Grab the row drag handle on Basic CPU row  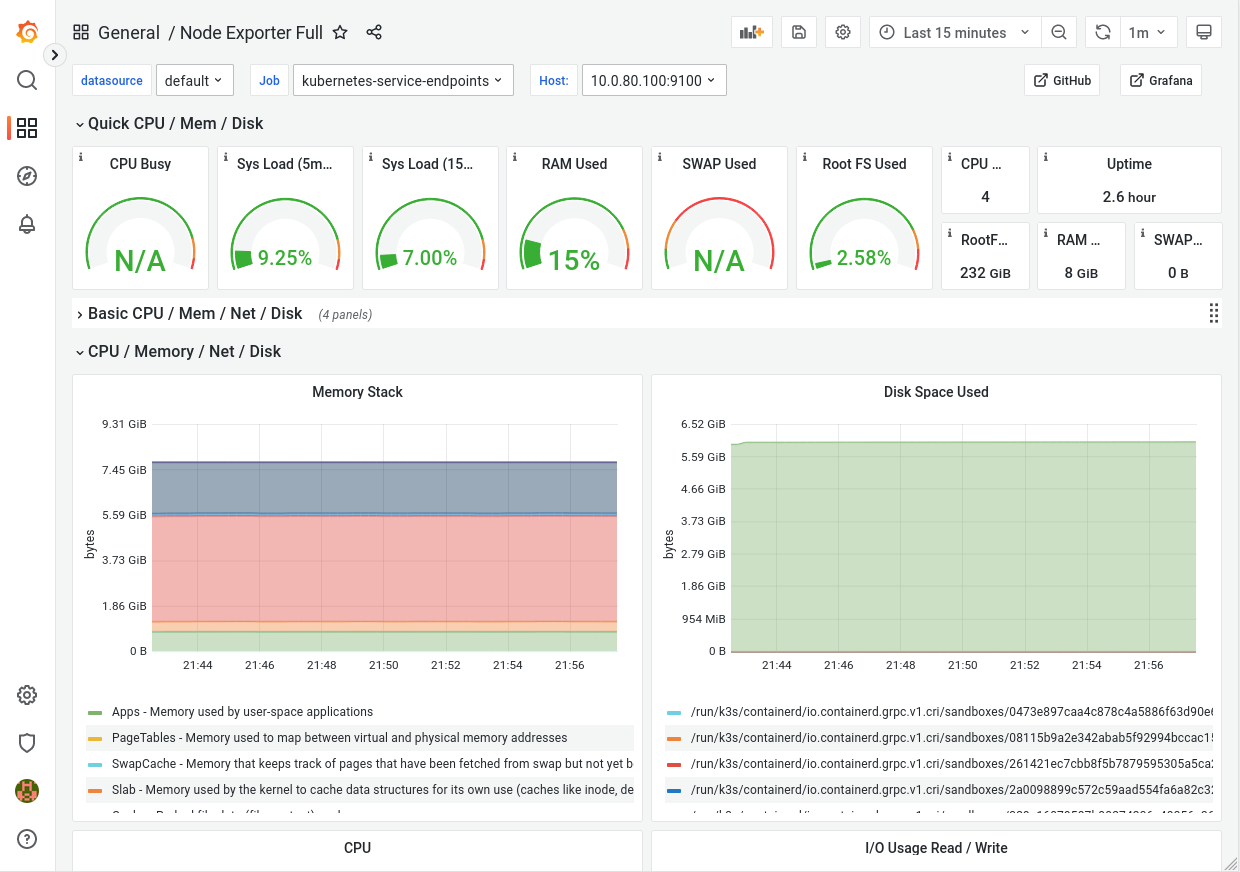pyautogui.click(x=1213, y=313)
